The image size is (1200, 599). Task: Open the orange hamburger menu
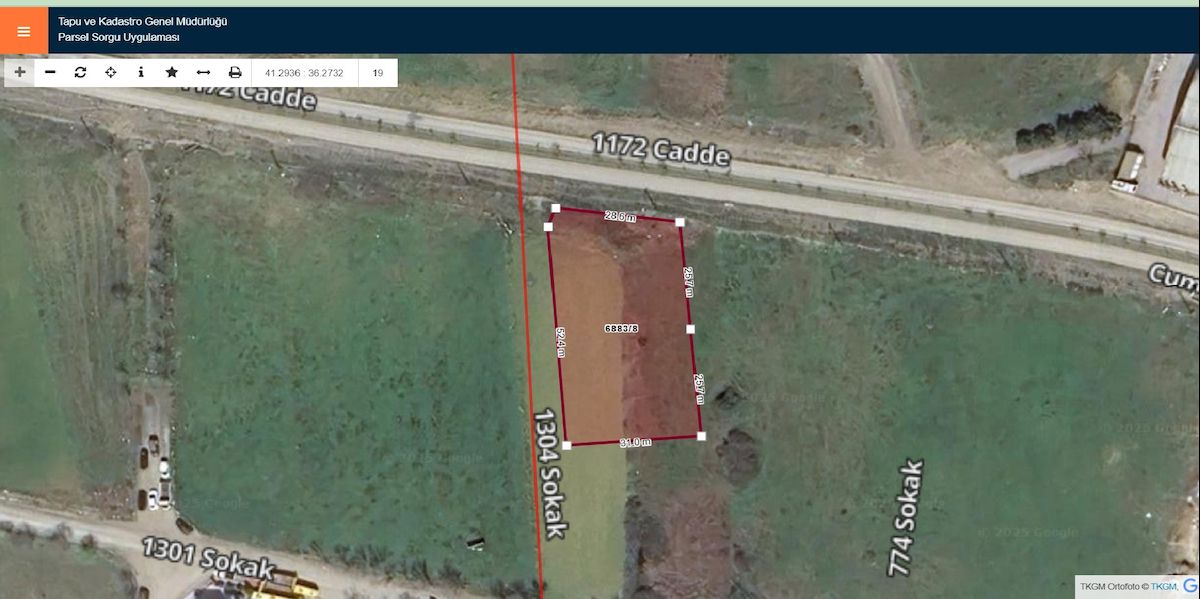[x=23, y=30]
